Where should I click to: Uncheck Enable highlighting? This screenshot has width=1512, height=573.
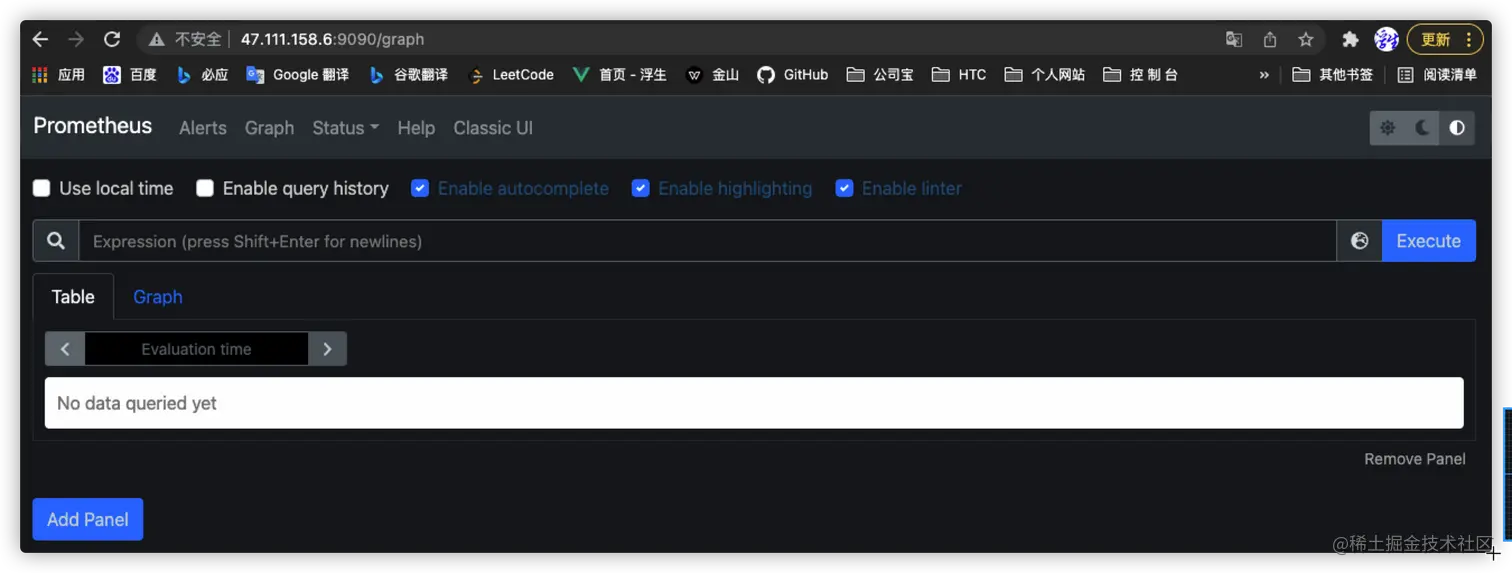tap(641, 188)
